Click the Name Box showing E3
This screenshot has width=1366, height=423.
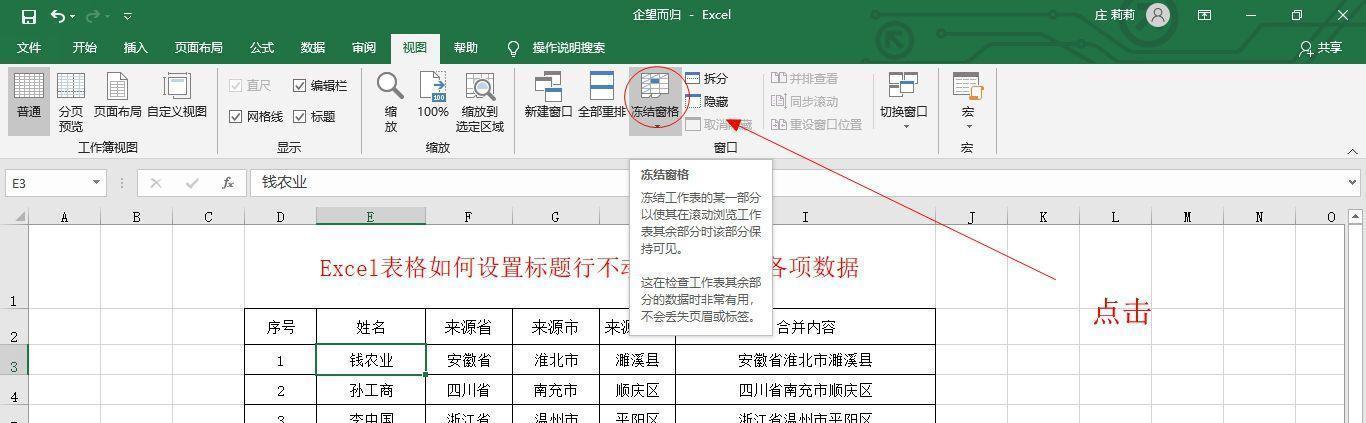click(x=47, y=183)
